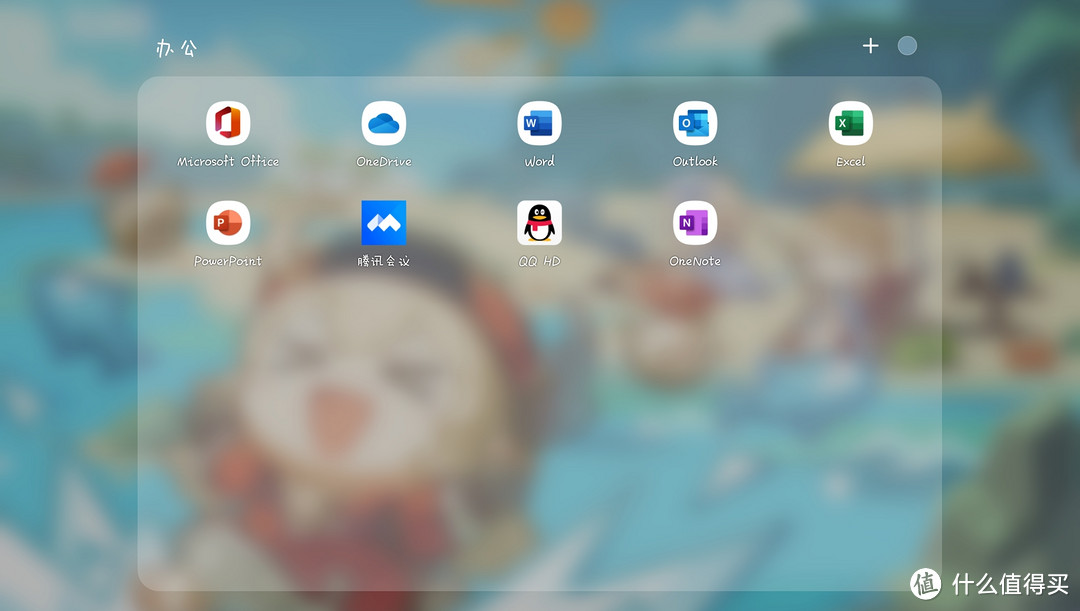This screenshot has width=1080, height=611.
Task: Click the "腾讯会议" text label
Action: 384,261
